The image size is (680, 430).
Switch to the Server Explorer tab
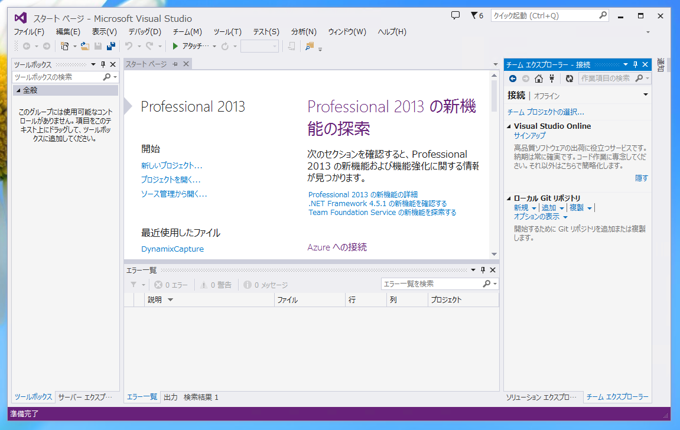click(85, 397)
